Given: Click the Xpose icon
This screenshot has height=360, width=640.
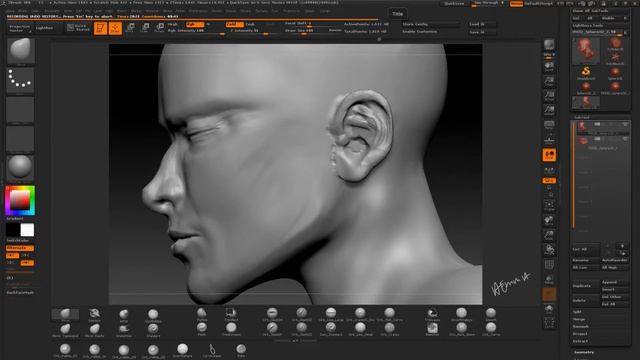Looking at the screenshot, I should click(x=549, y=323).
